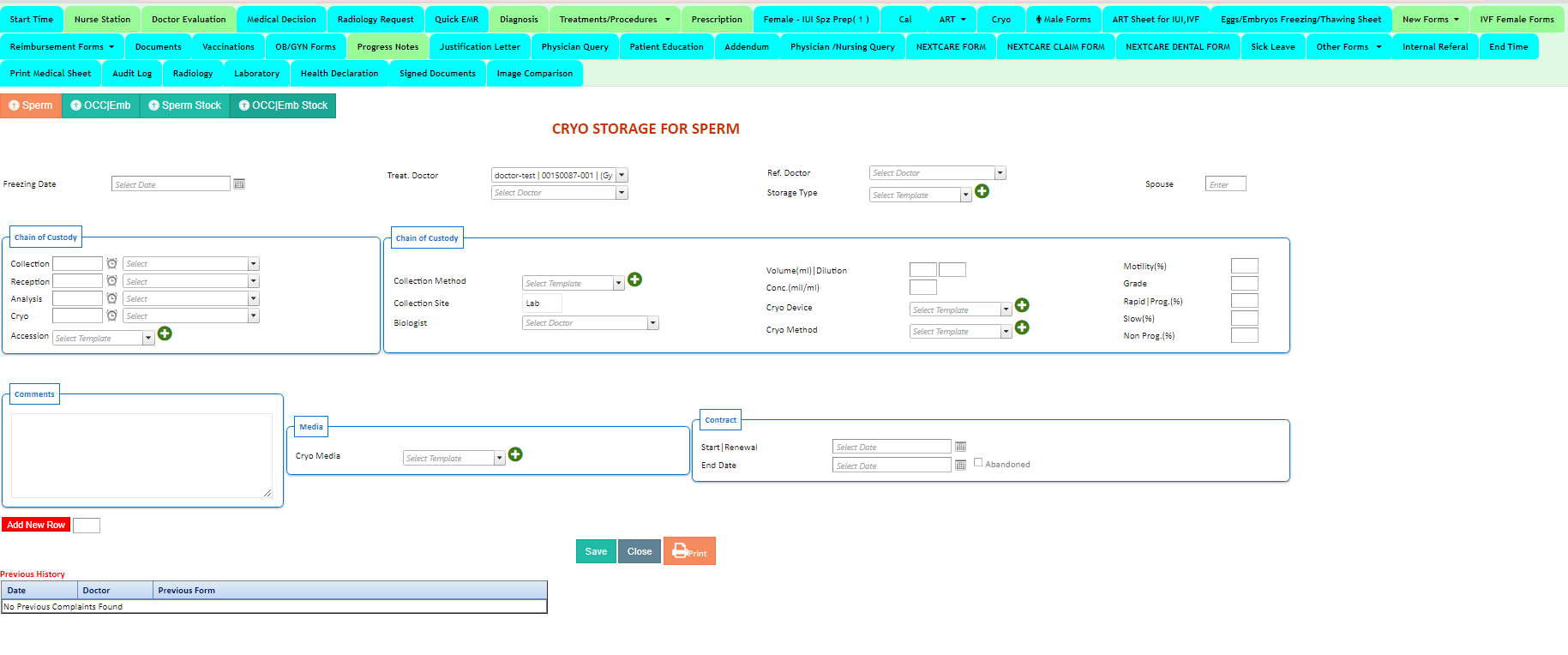The width and height of the screenshot is (1568, 655).
Task: Switch to the OCC|Emb tab
Action: click(x=100, y=105)
